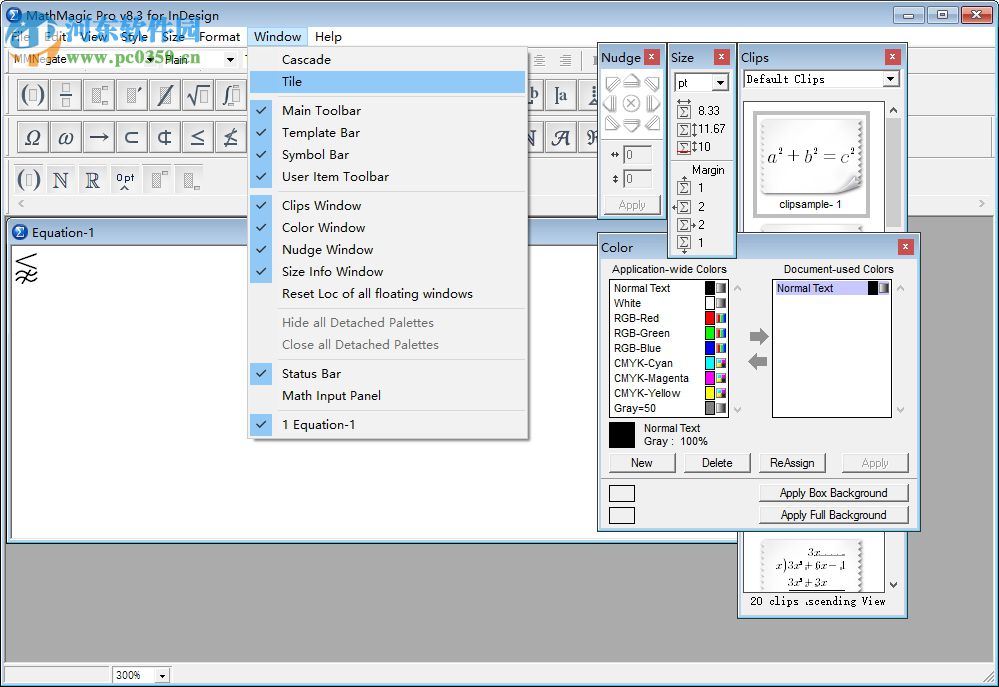Open the zoom level dropdown showing 300%
This screenshot has height=687, width=999.
pos(140,674)
